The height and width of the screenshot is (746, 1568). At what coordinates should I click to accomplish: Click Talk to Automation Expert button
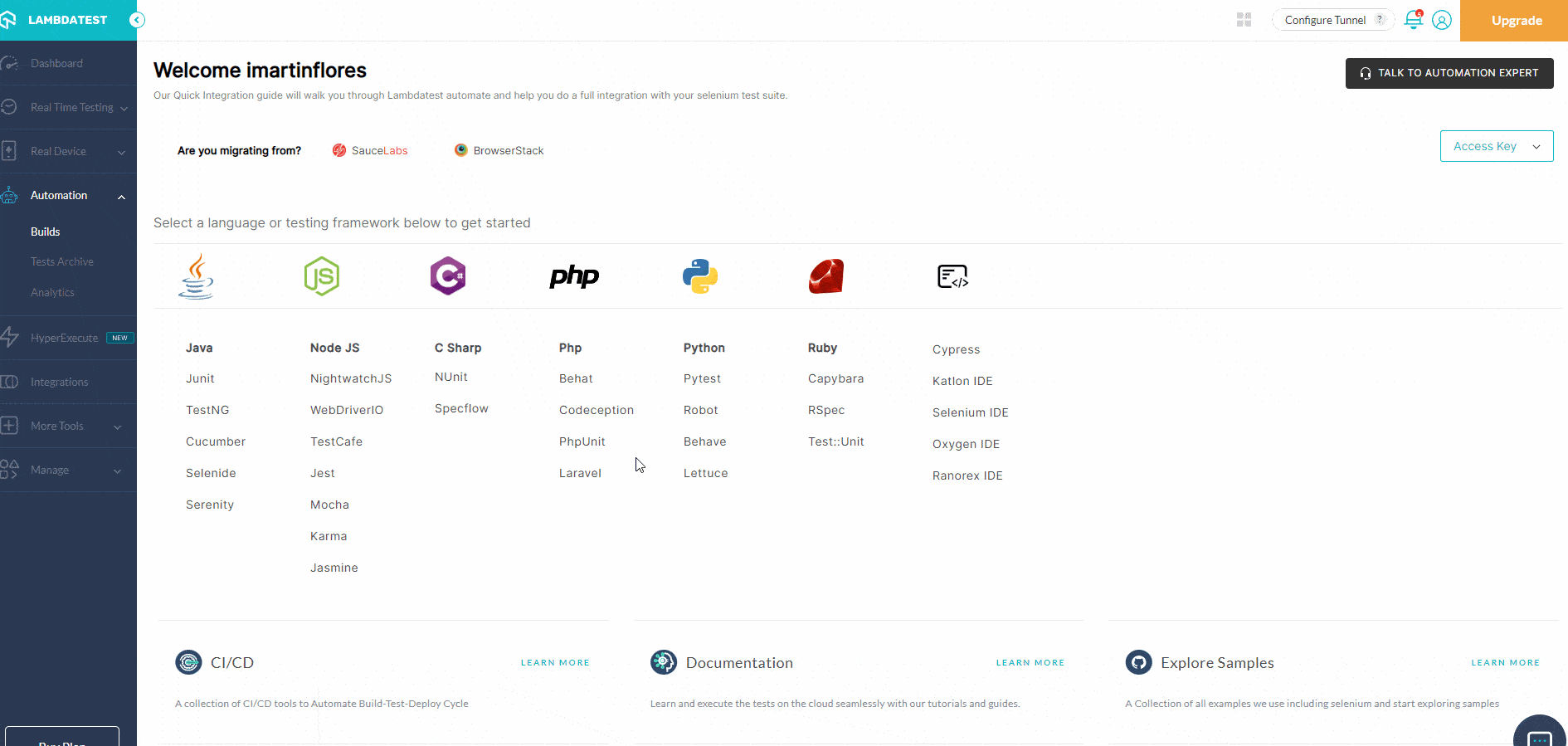pyautogui.click(x=1449, y=73)
